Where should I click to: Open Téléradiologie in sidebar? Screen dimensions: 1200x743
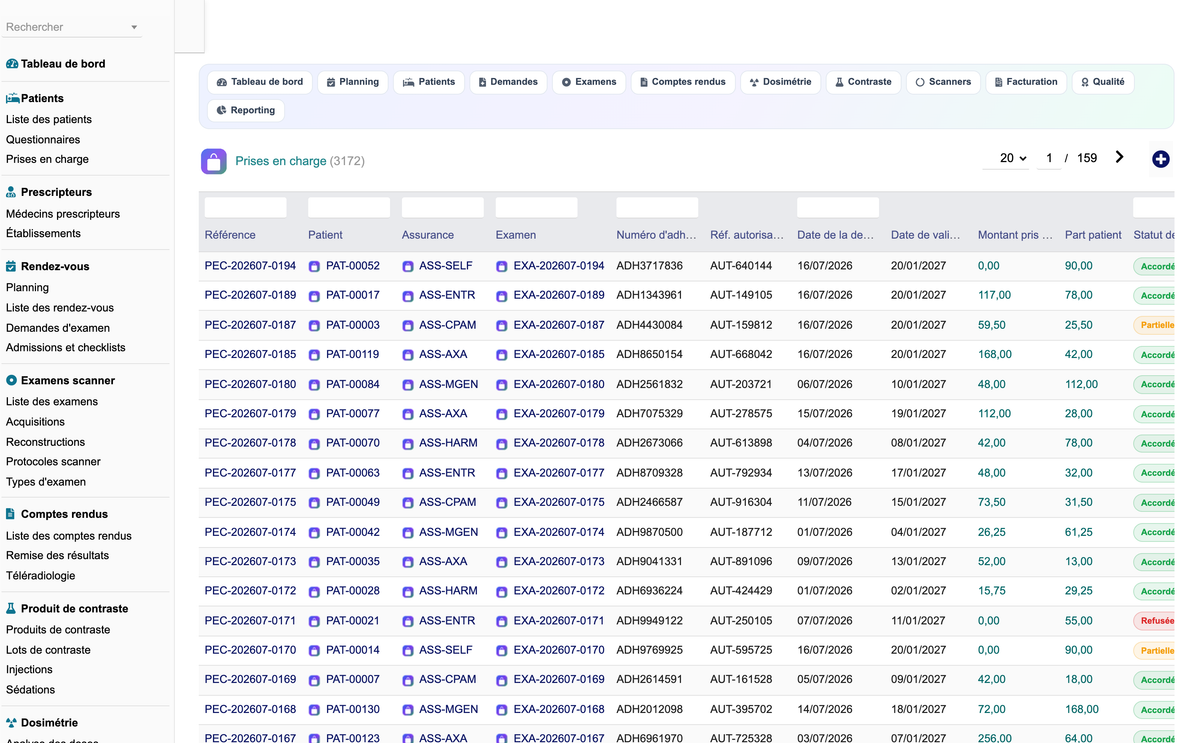[x=40, y=576]
